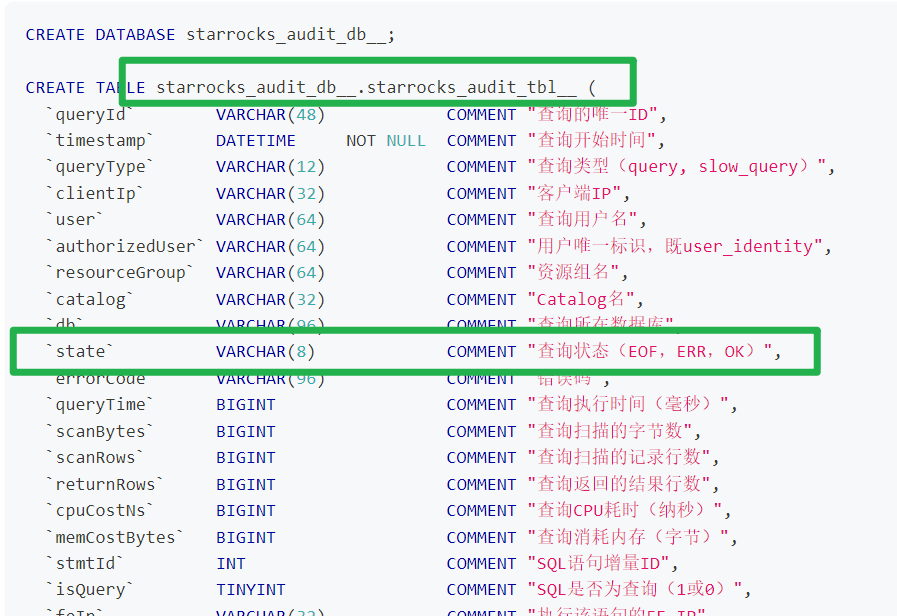Screen dimensions: 897x616
Task: Click the `queryType` column name
Action: [100, 167]
